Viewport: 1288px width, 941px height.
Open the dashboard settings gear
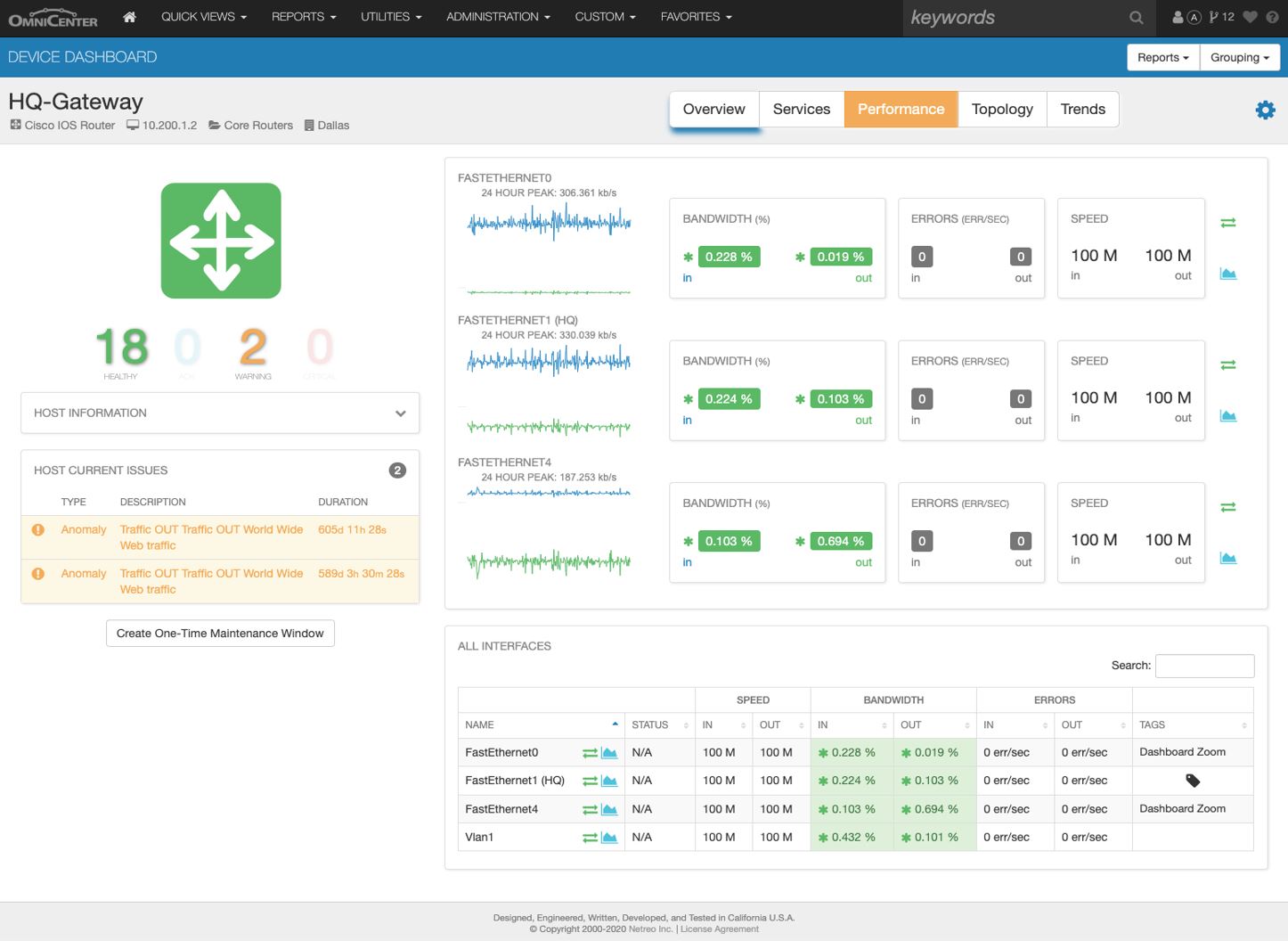point(1265,110)
